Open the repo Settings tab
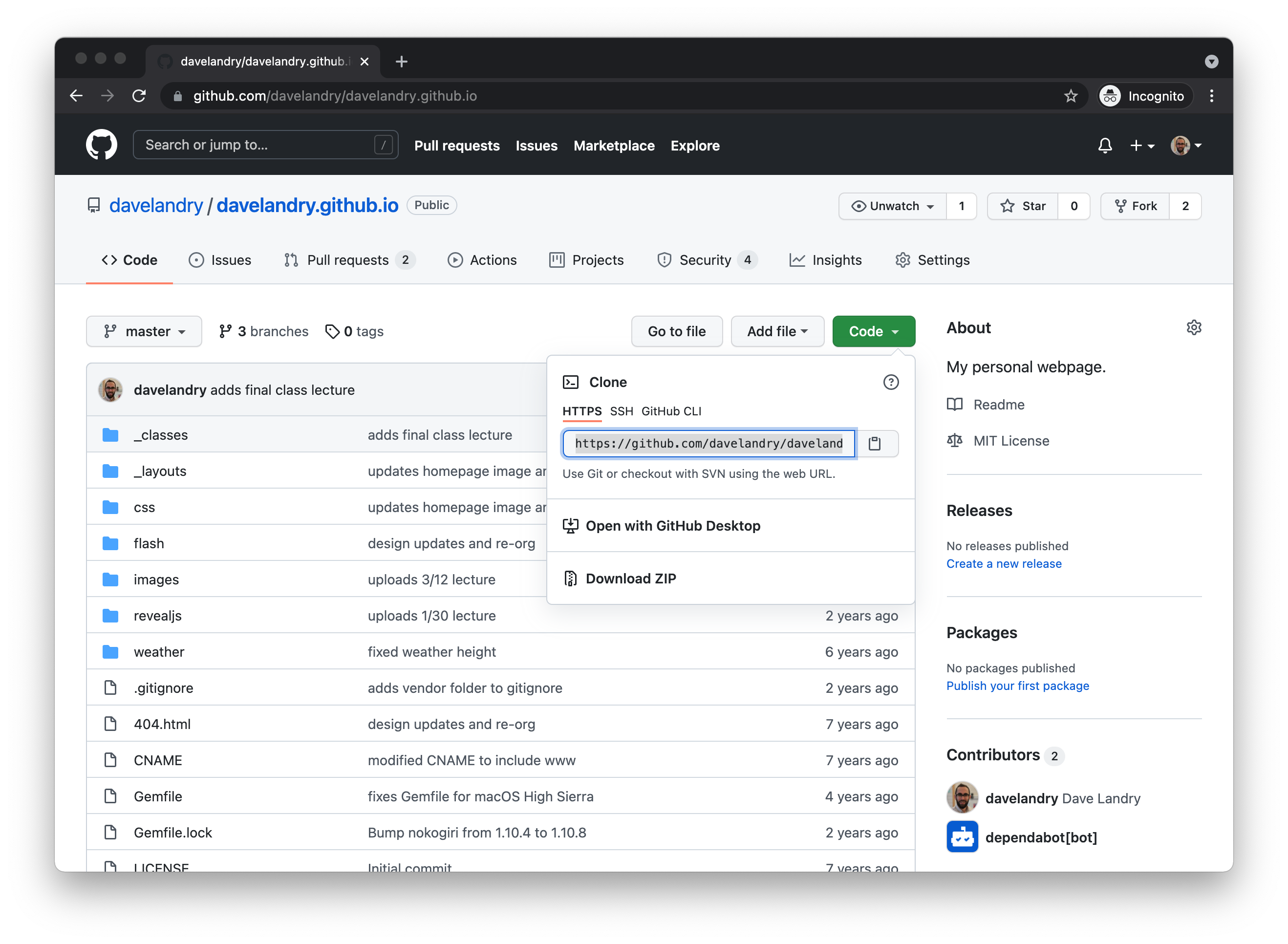This screenshot has height=944, width=1288. (932, 260)
